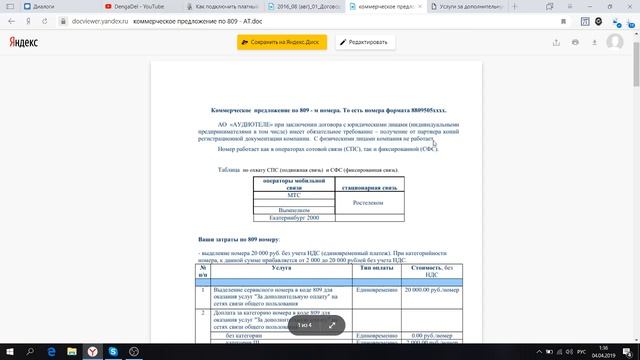This screenshot has width=640, height=360.
Task: Click the page indicator 1 из 4
Action: 304,325
